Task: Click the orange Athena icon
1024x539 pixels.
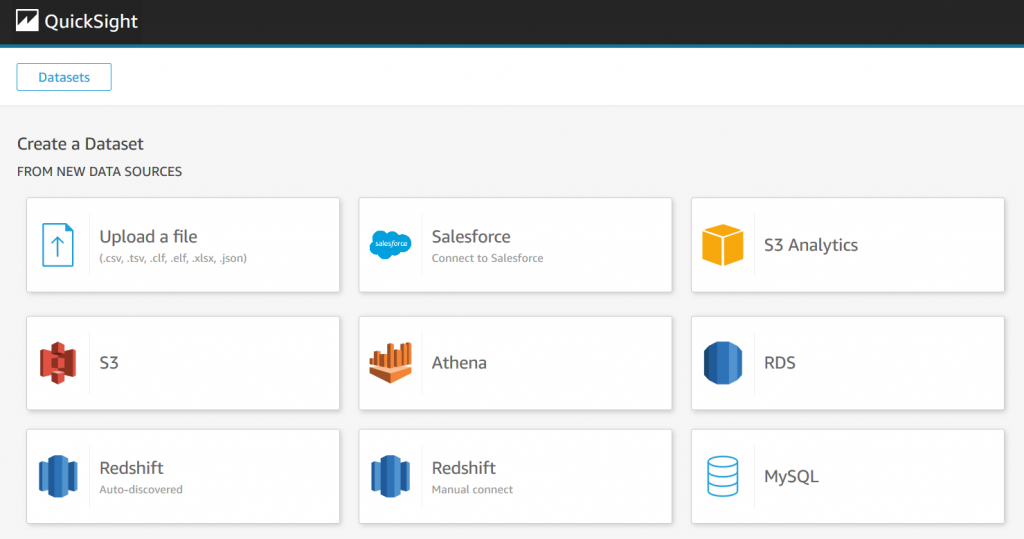Action: (x=391, y=363)
